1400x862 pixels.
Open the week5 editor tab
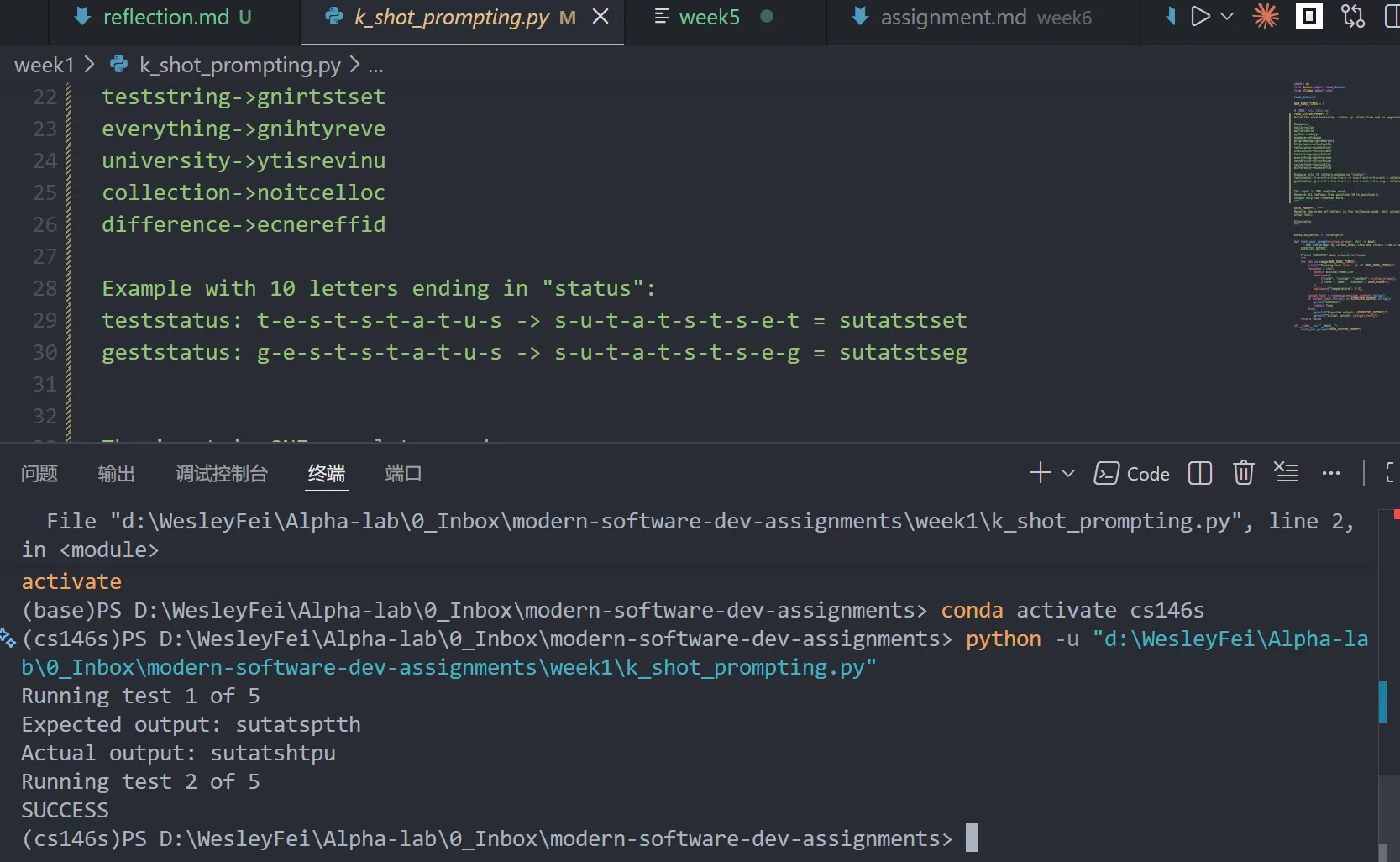[709, 18]
